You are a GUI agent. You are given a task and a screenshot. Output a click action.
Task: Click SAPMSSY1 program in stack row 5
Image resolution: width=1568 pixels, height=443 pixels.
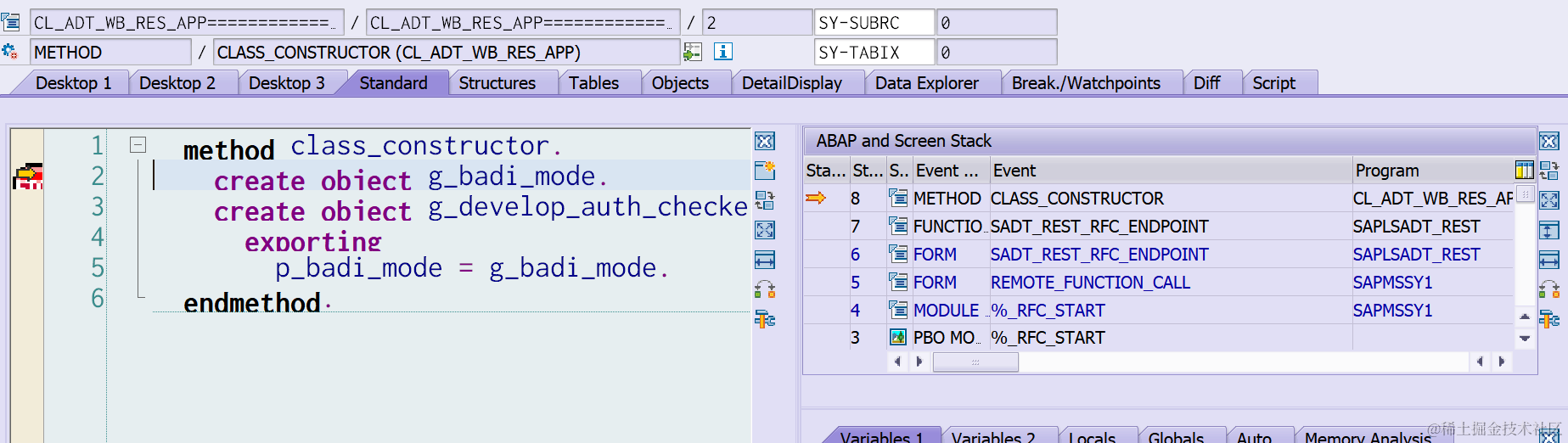[1392, 282]
